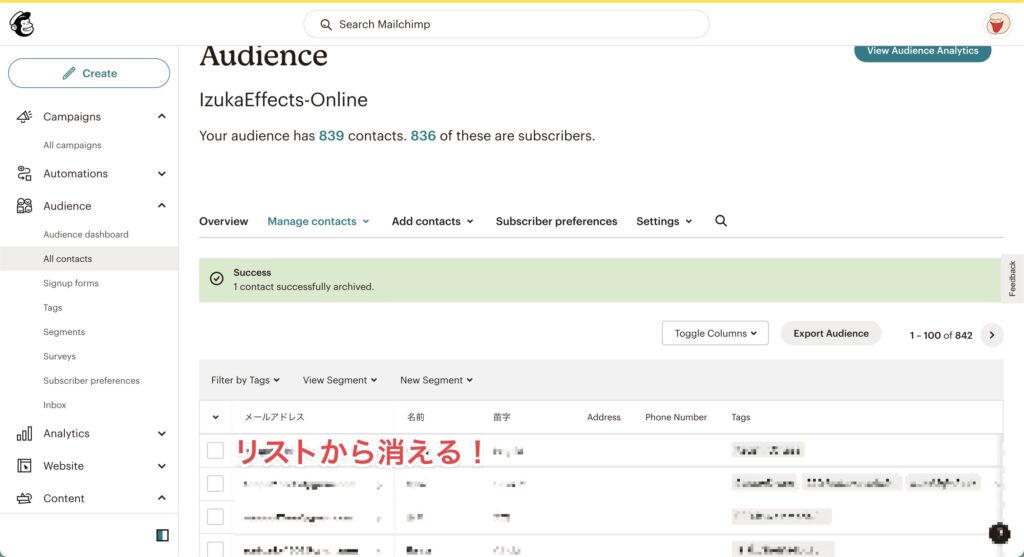Open Segments in sidebar
The image size is (1024, 557).
(64, 332)
